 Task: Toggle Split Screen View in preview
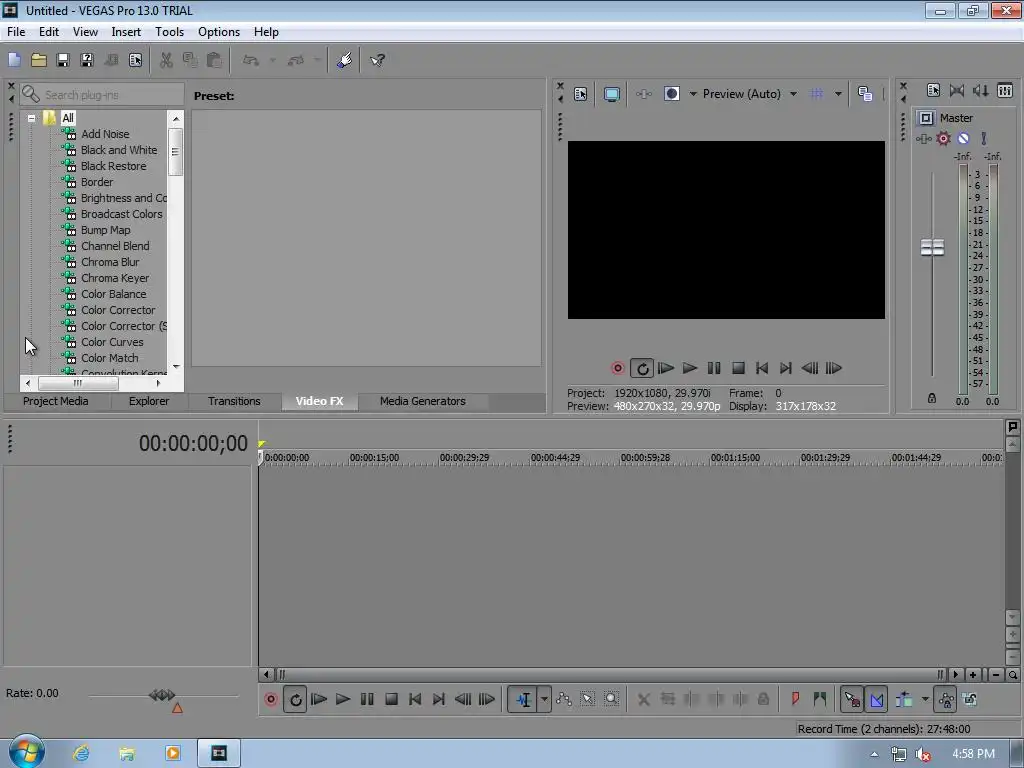pos(671,94)
